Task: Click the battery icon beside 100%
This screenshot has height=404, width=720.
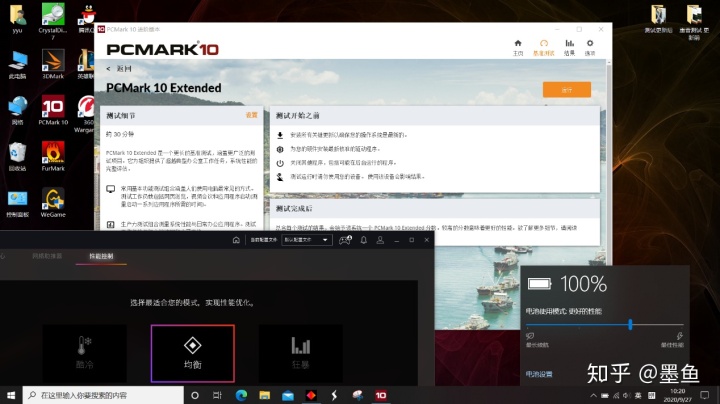Action: point(540,284)
